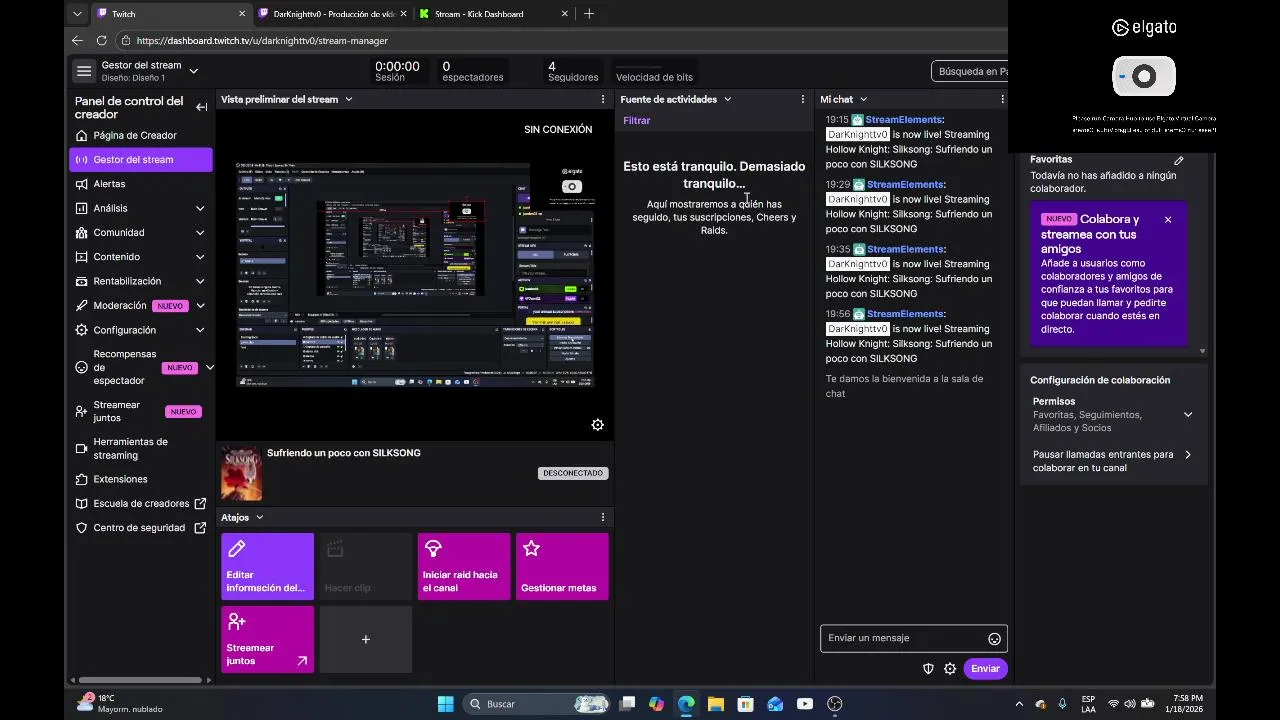Edit Favoritas with the pencil icon

(x=1179, y=160)
